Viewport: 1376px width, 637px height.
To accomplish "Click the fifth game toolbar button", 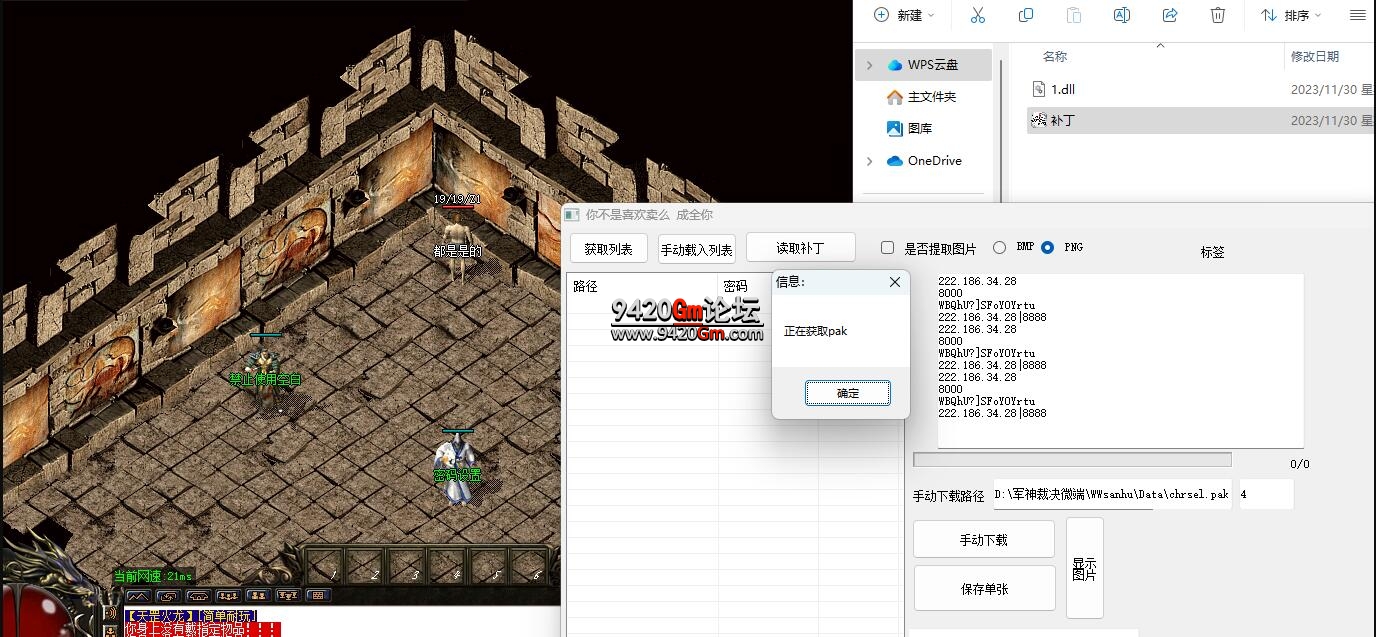I will [x=258, y=596].
